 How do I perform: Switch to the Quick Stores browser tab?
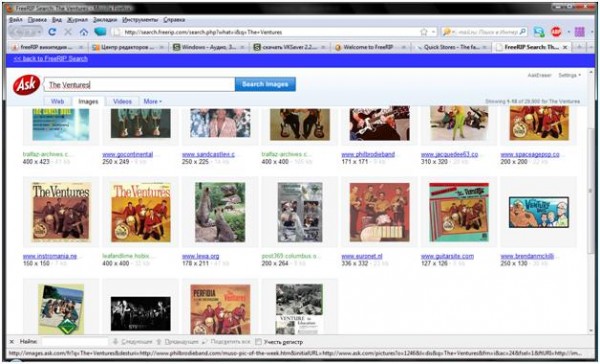(x=452, y=47)
